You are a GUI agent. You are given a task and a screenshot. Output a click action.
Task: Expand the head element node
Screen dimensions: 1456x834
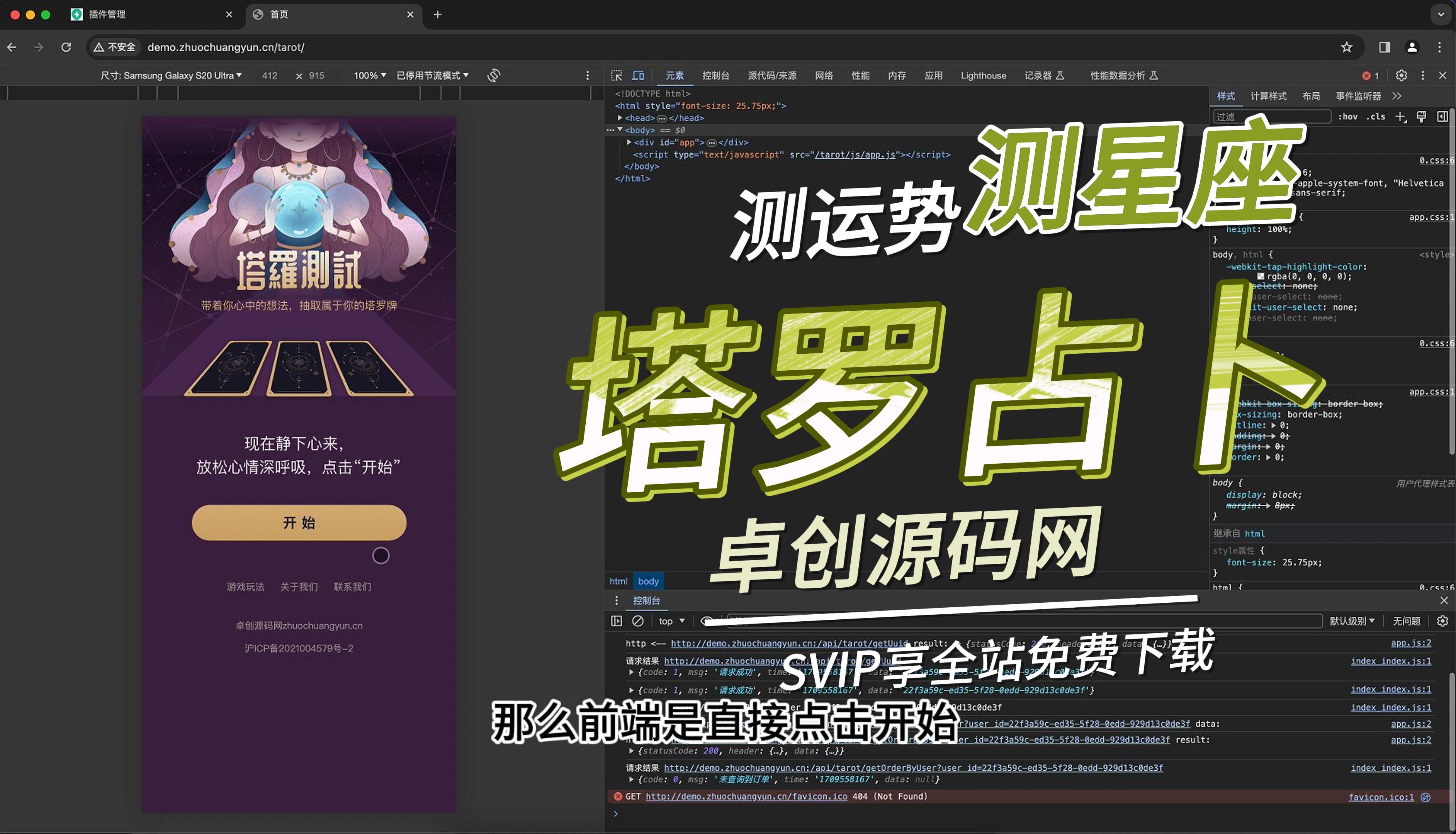pos(620,118)
